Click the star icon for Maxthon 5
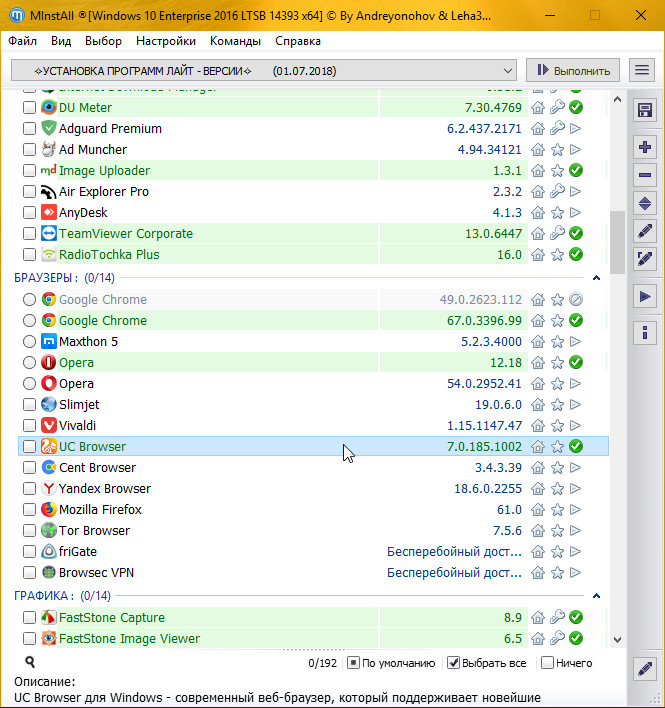Viewport: 665px width, 708px height. click(x=557, y=341)
